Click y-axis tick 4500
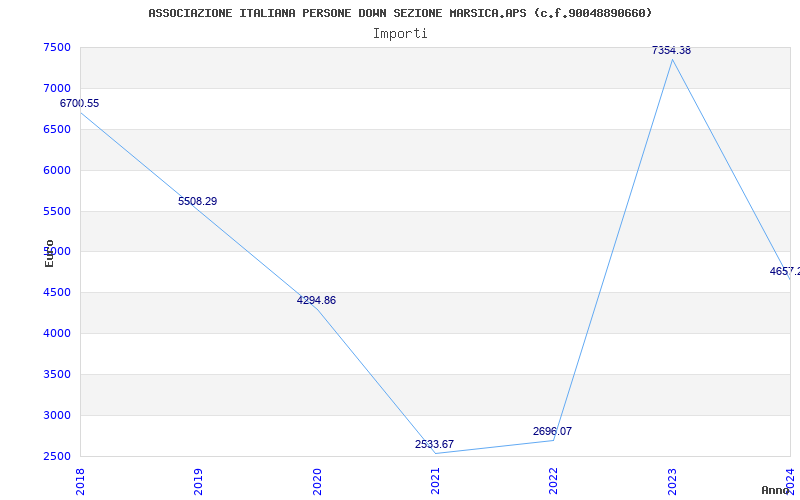This screenshot has width=800, height=500. point(57,293)
